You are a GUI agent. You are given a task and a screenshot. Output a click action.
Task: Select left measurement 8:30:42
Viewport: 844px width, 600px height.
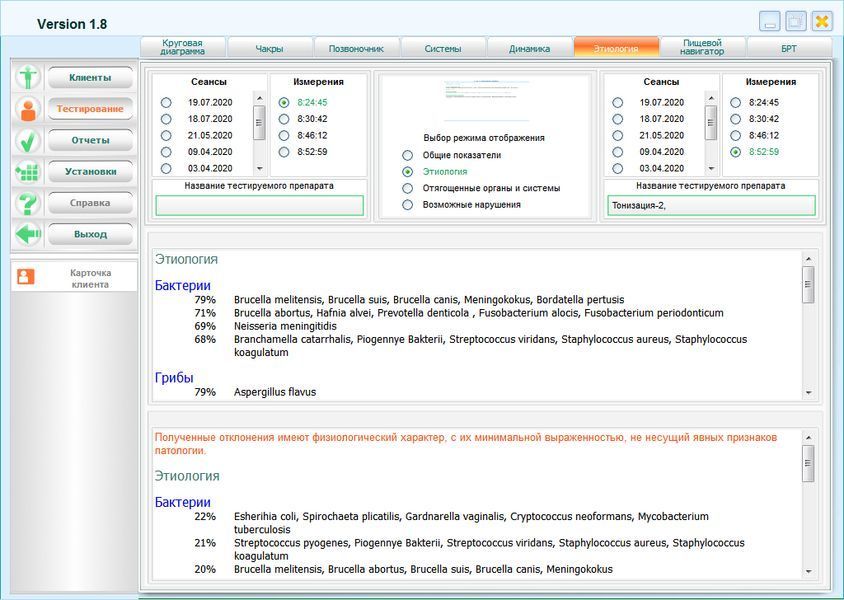click(284, 119)
